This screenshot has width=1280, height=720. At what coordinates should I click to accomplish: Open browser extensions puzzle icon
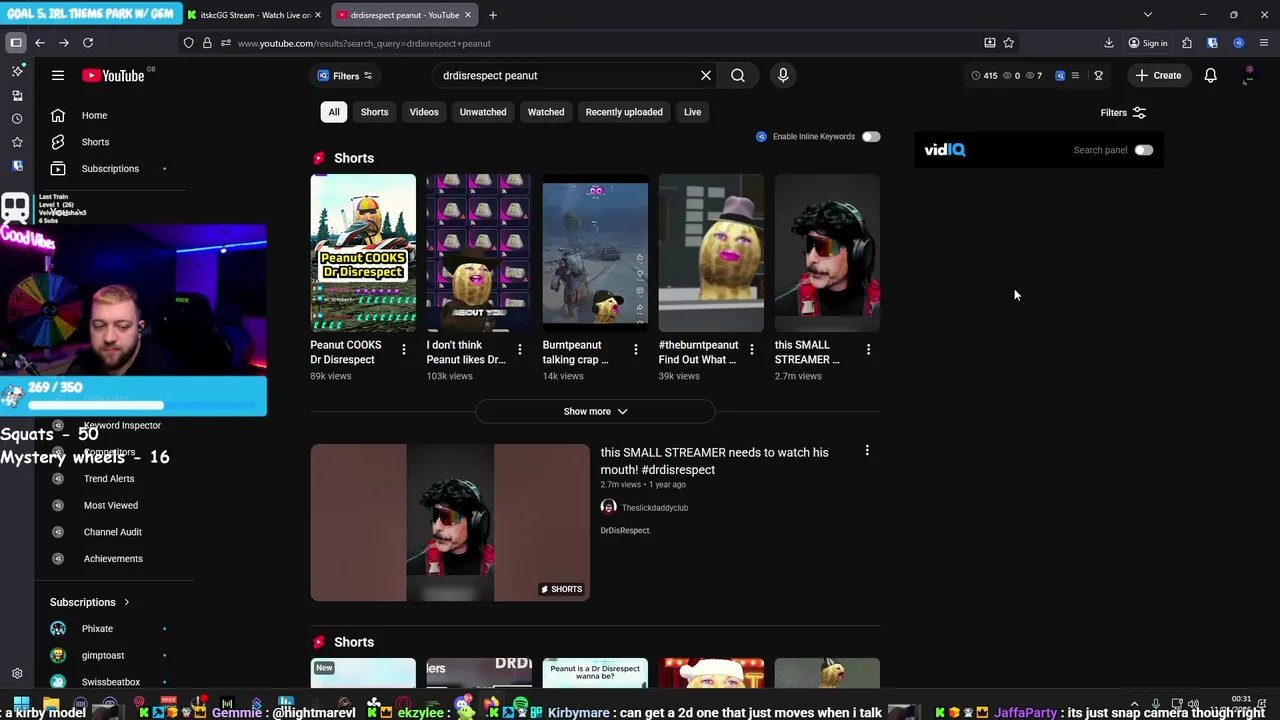(1187, 43)
